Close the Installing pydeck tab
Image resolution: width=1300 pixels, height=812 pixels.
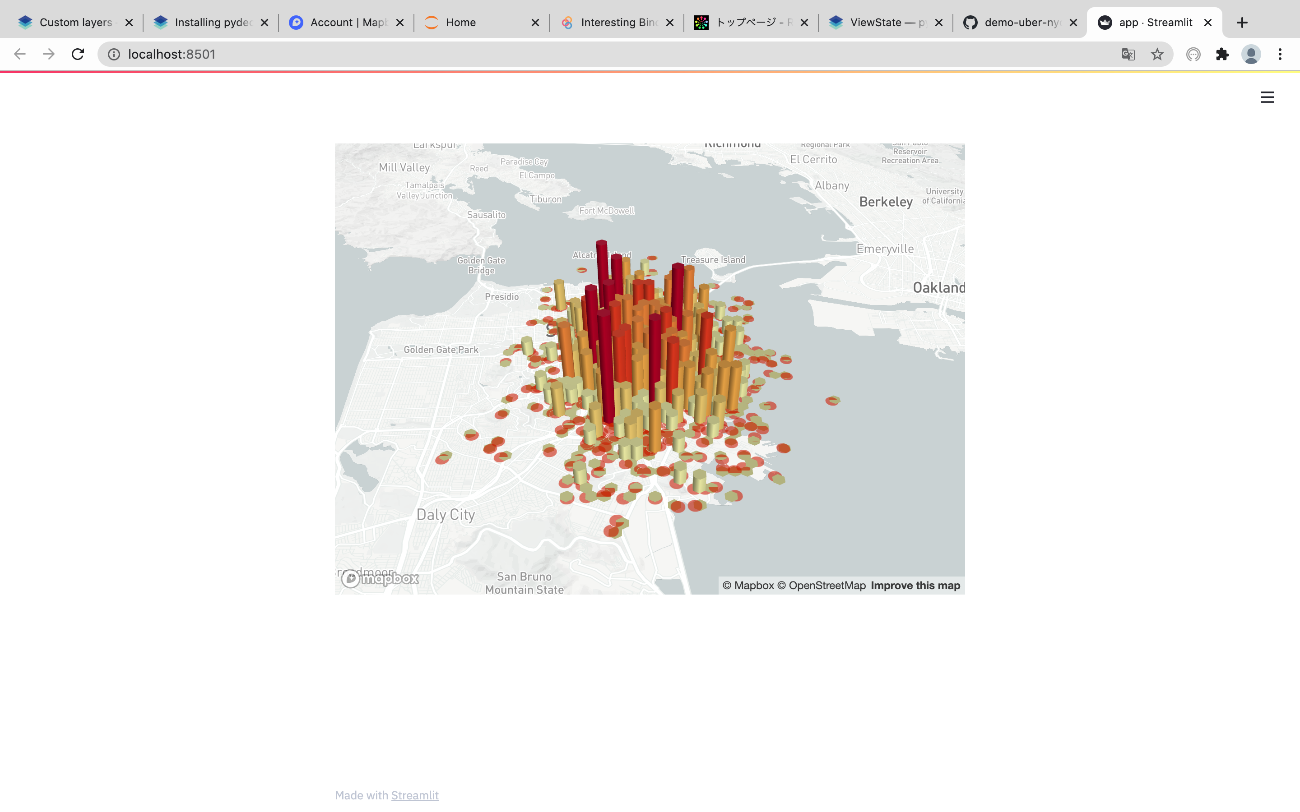264,22
